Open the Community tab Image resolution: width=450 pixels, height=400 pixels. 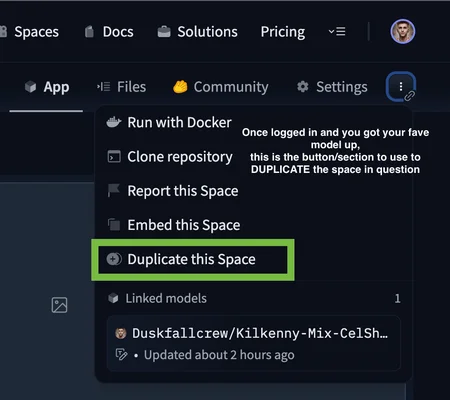220,87
